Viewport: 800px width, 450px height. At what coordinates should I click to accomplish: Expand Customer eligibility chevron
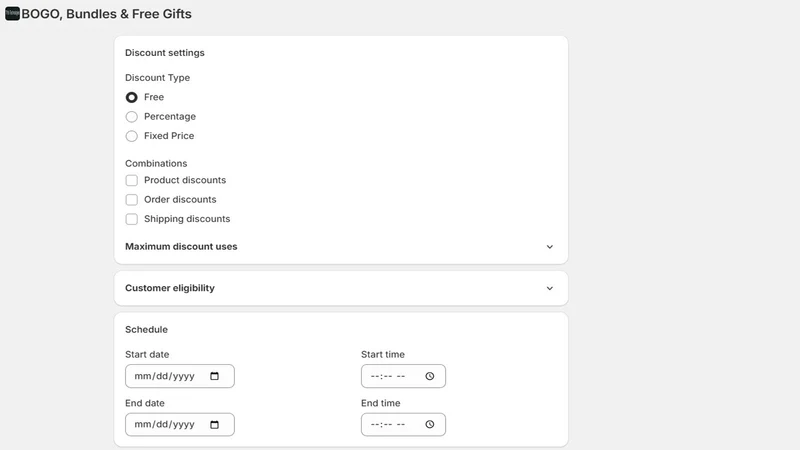pos(549,288)
